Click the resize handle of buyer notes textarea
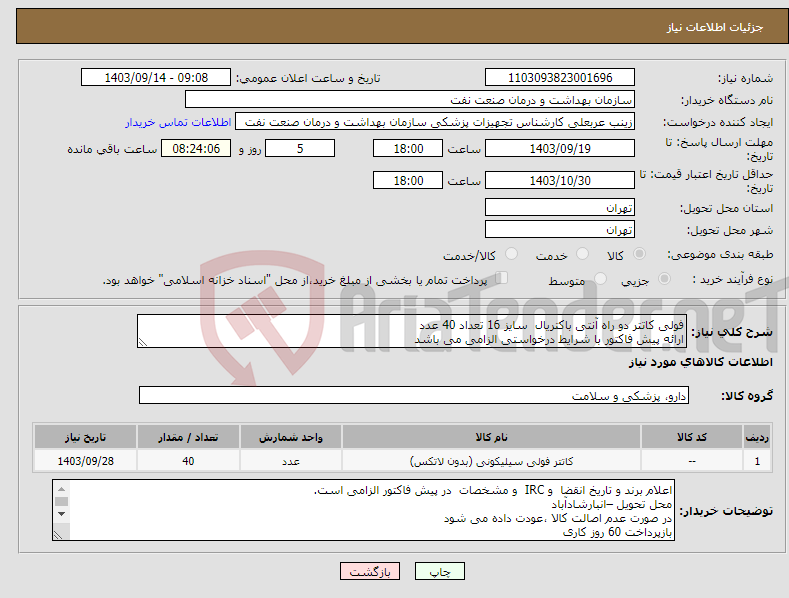Image resolution: width=789 pixels, height=598 pixels. 58,535
